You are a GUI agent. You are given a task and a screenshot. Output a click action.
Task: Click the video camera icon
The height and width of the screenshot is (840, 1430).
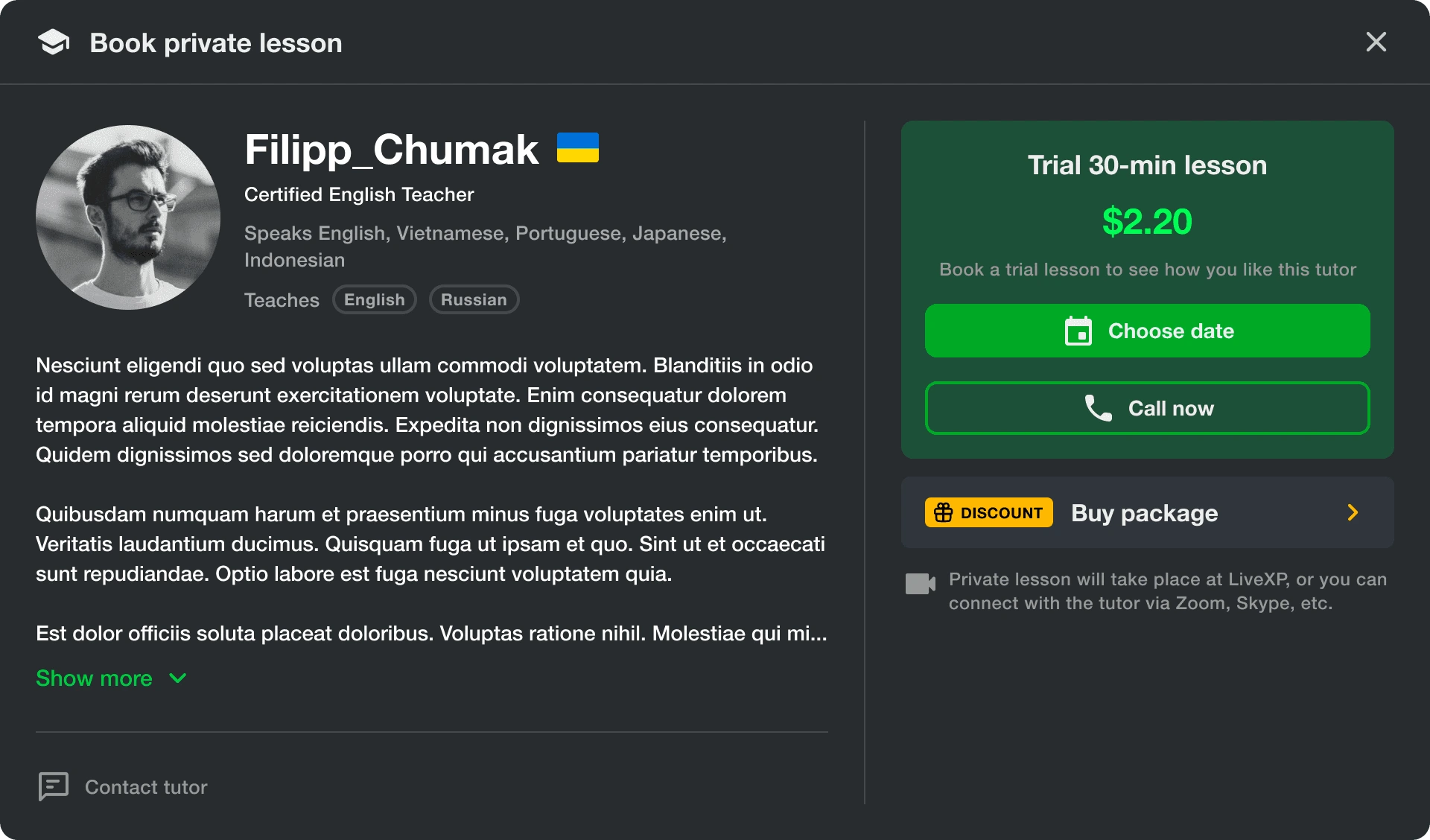tap(921, 584)
